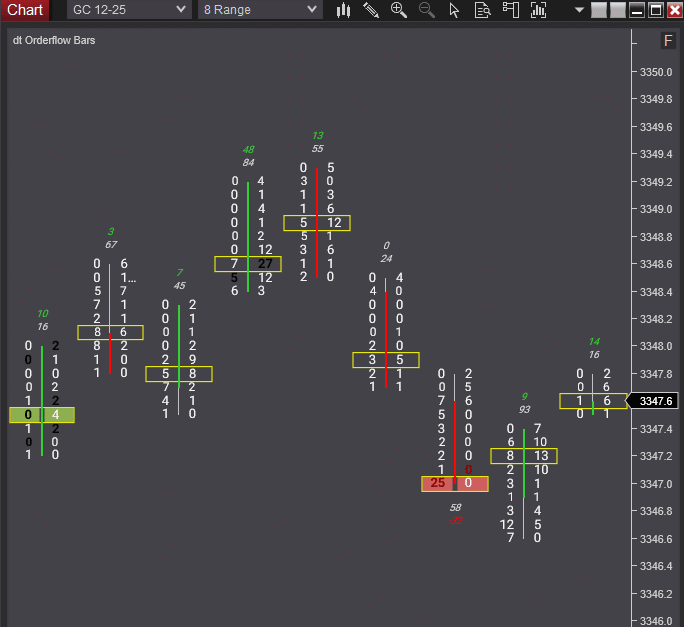Select the cursor pointer tool
The width and height of the screenshot is (684, 627).
[x=454, y=10]
